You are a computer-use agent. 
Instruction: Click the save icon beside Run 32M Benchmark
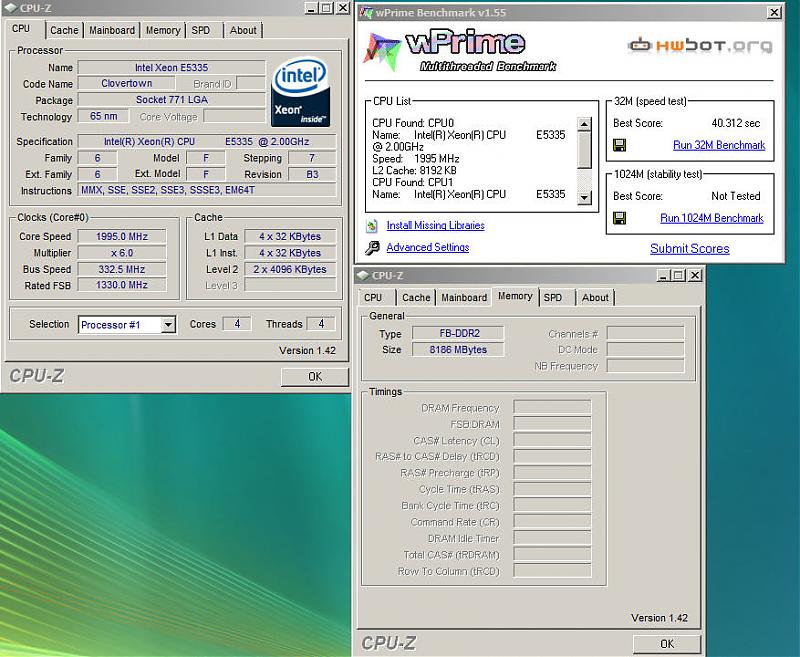click(x=619, y=145)
